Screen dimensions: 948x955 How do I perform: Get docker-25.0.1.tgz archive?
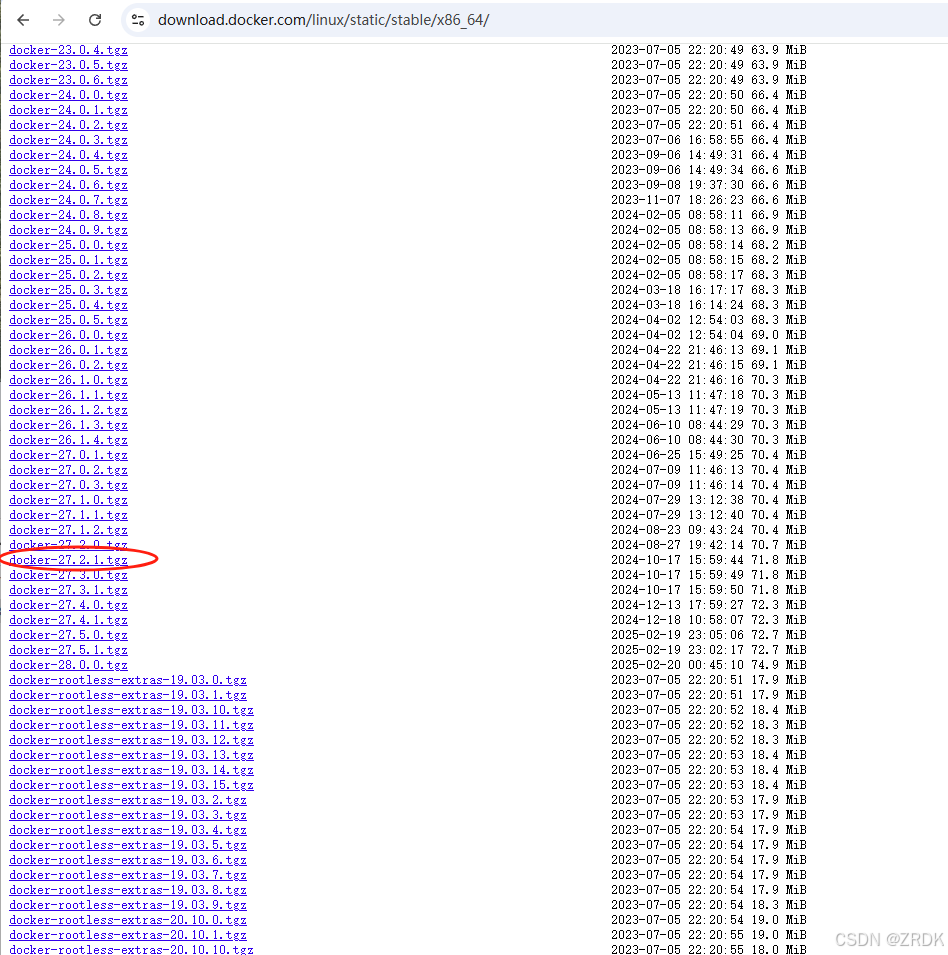(x=68, y=260)
